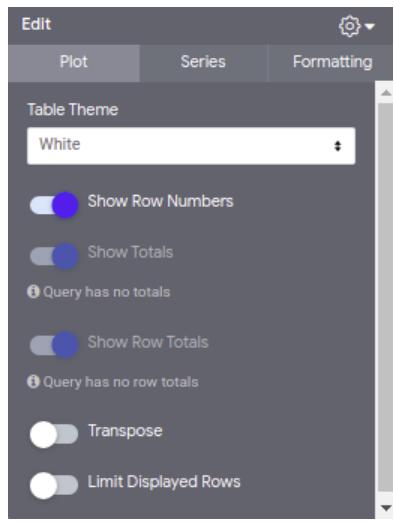Toggle the Show Totals switch
Viewport: 394px width, 532px height.
[54, 256]
